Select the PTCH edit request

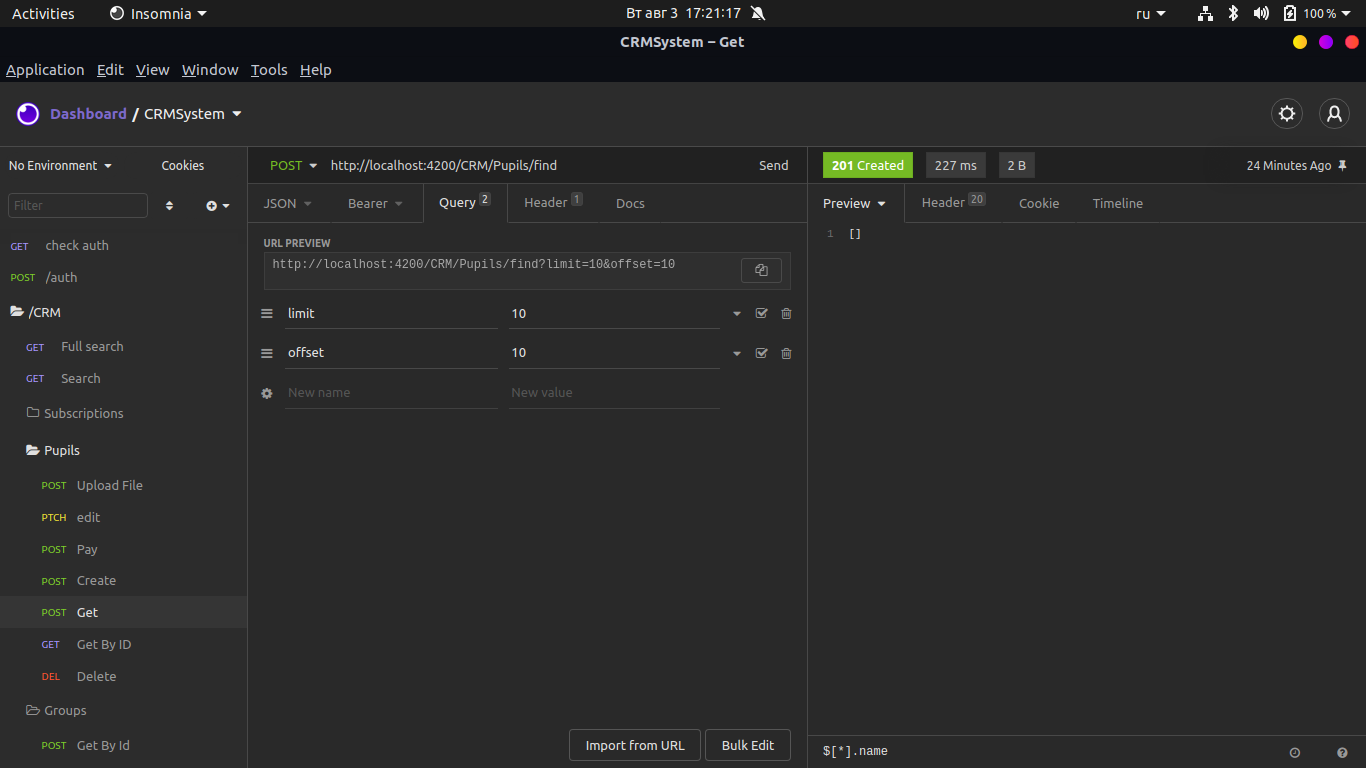click(x=123, y=517)
